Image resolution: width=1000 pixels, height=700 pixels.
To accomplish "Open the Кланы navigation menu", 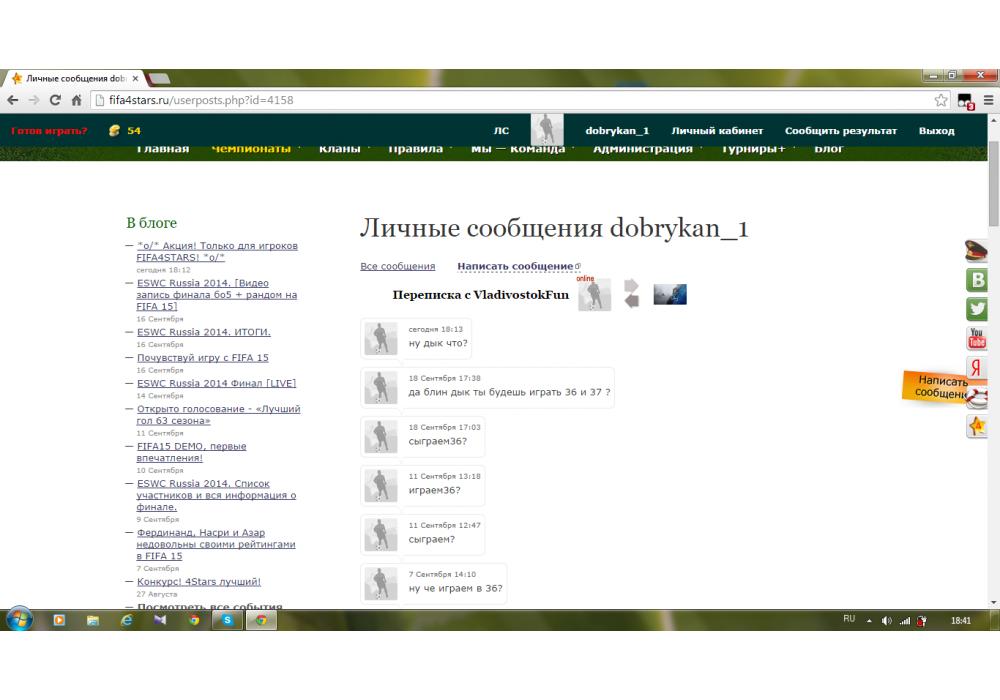I will click(339, 149).
